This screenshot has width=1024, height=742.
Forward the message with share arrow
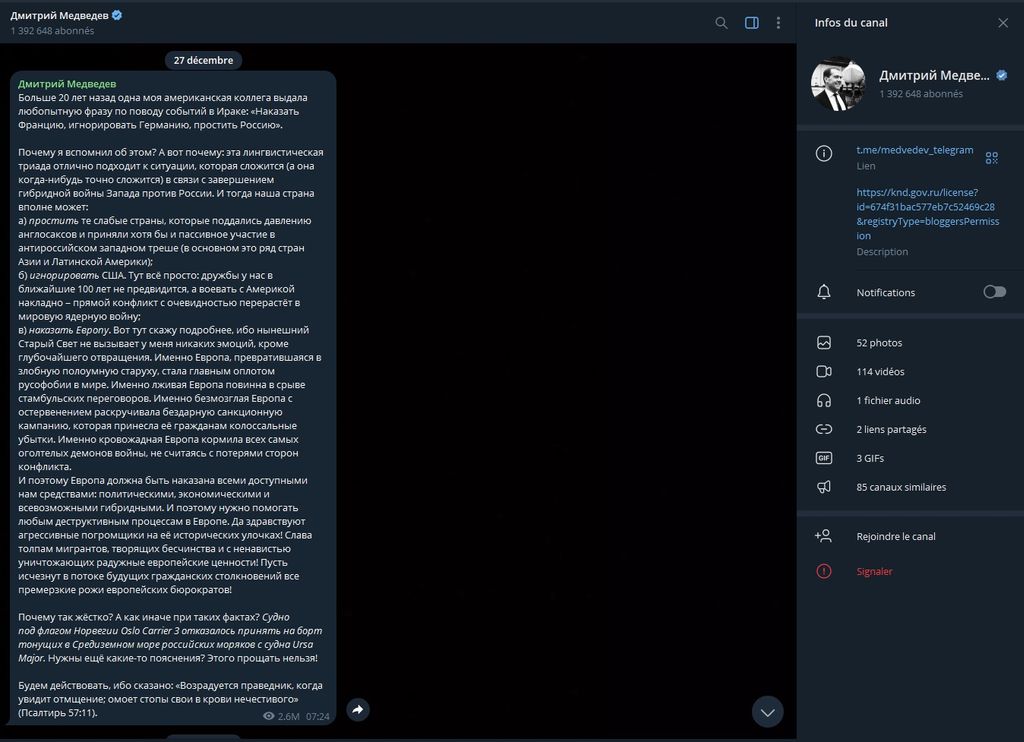click(x=358, y=709)
